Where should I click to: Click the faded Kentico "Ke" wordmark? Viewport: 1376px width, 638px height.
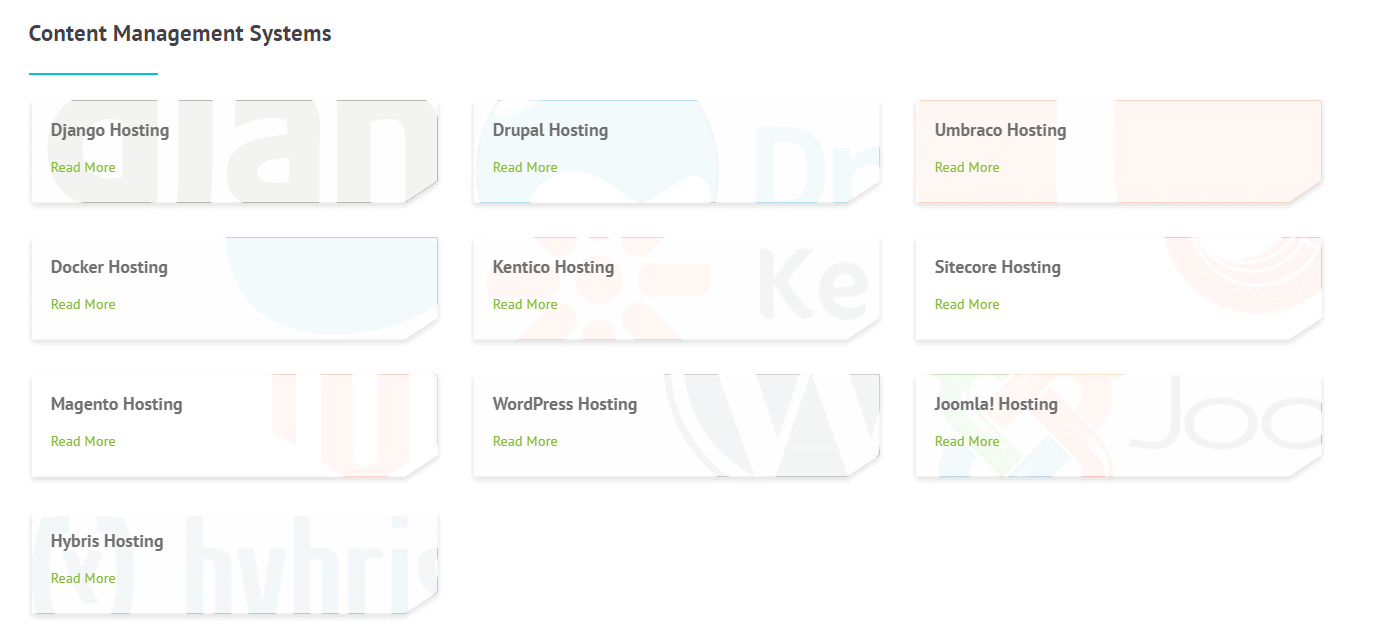[x=812, y=285]
